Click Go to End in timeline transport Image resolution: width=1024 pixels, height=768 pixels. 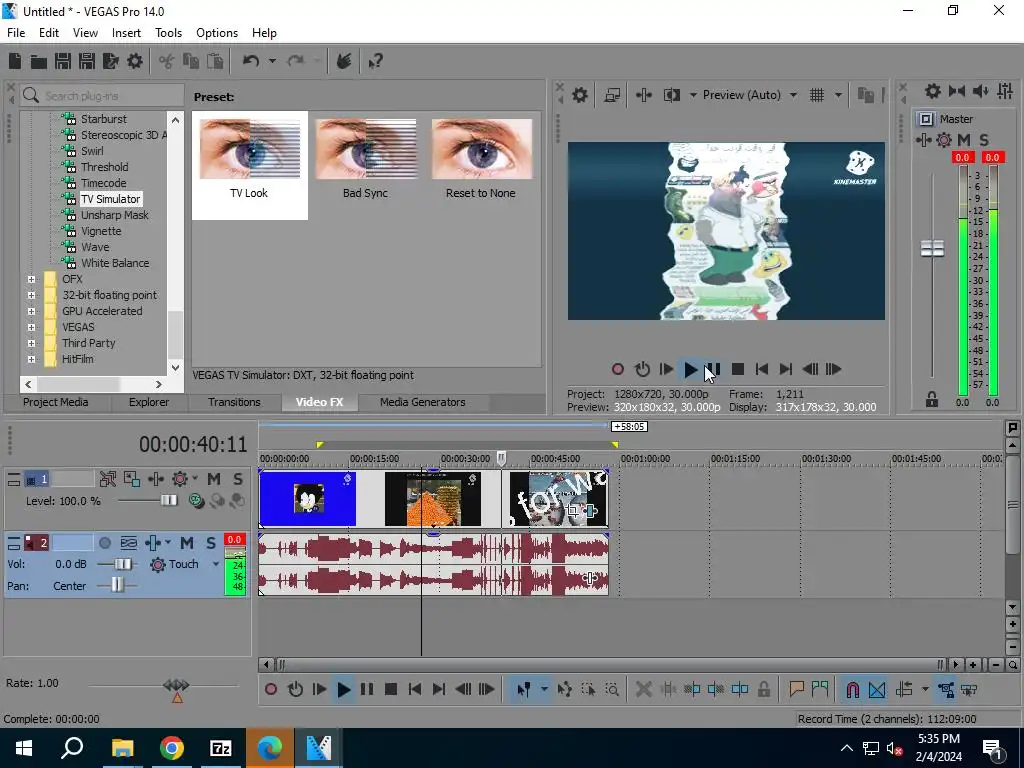(439, 690)
